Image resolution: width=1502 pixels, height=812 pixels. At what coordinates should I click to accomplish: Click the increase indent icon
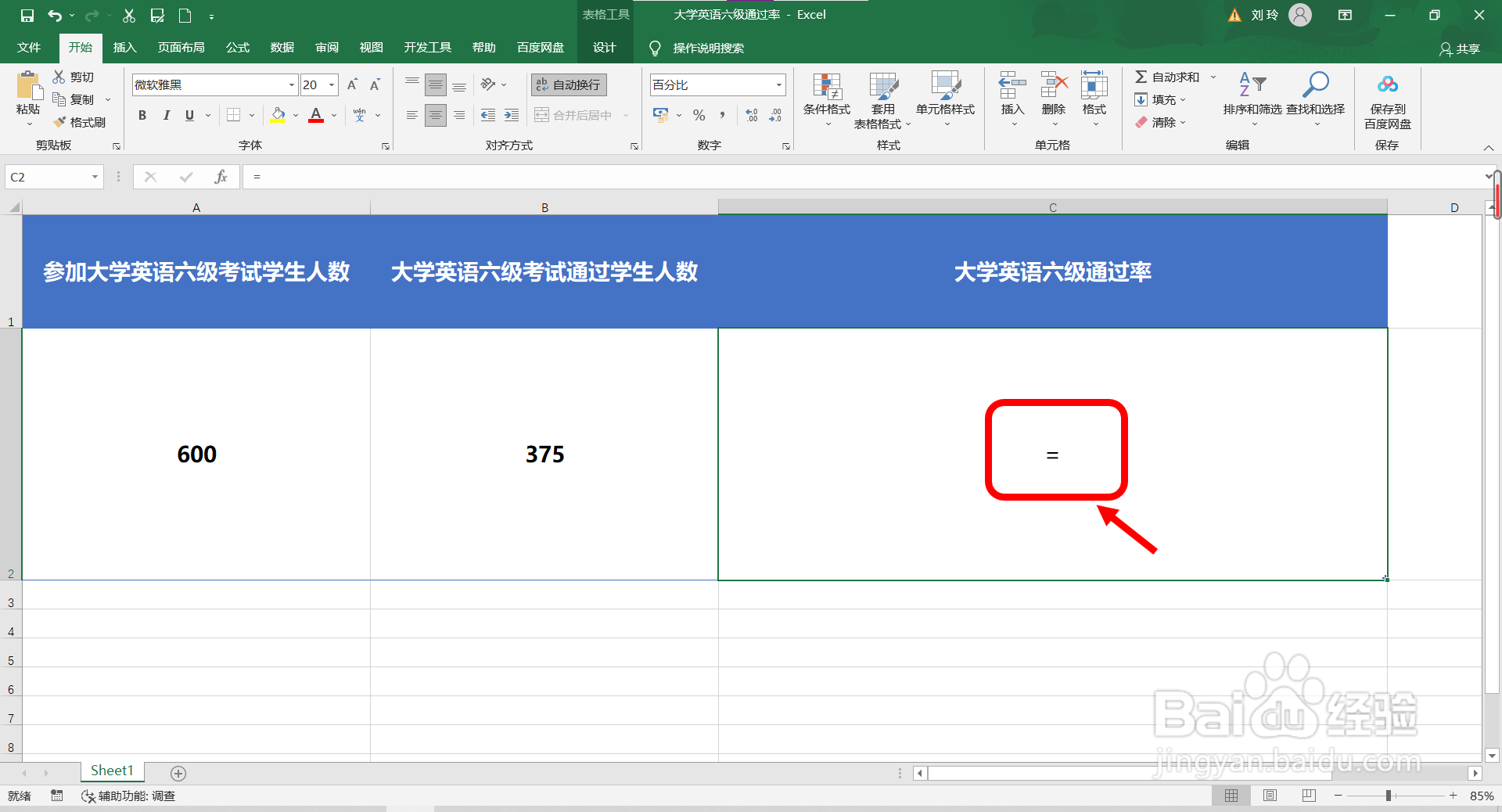512,115
